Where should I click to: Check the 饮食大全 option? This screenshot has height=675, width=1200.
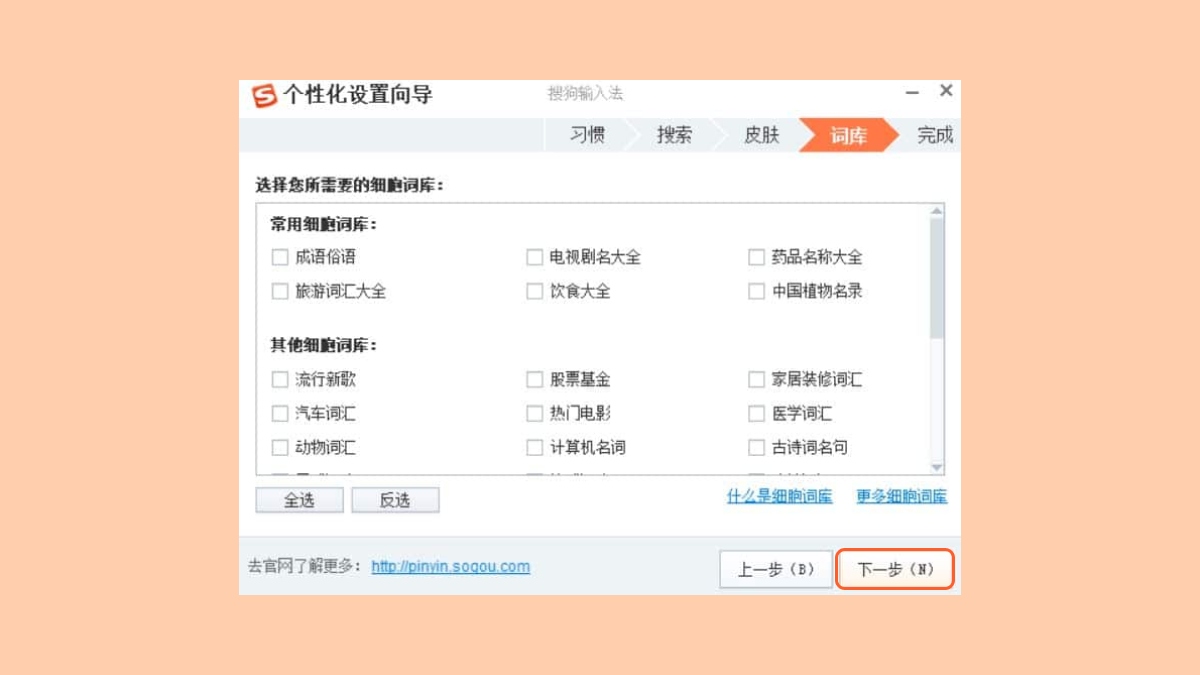click(x=534, y=291)
